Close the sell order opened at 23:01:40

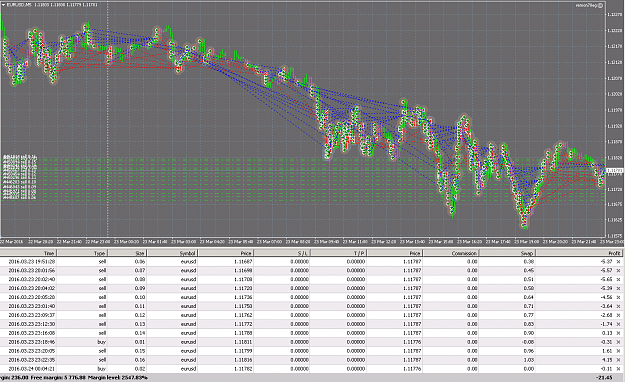618,306
